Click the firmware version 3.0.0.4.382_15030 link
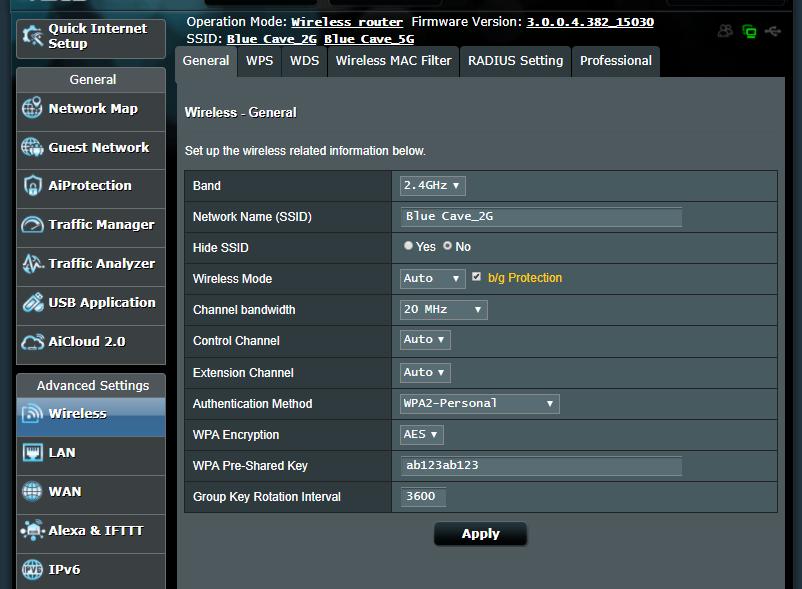802x589 pixels. coord(590,22)
